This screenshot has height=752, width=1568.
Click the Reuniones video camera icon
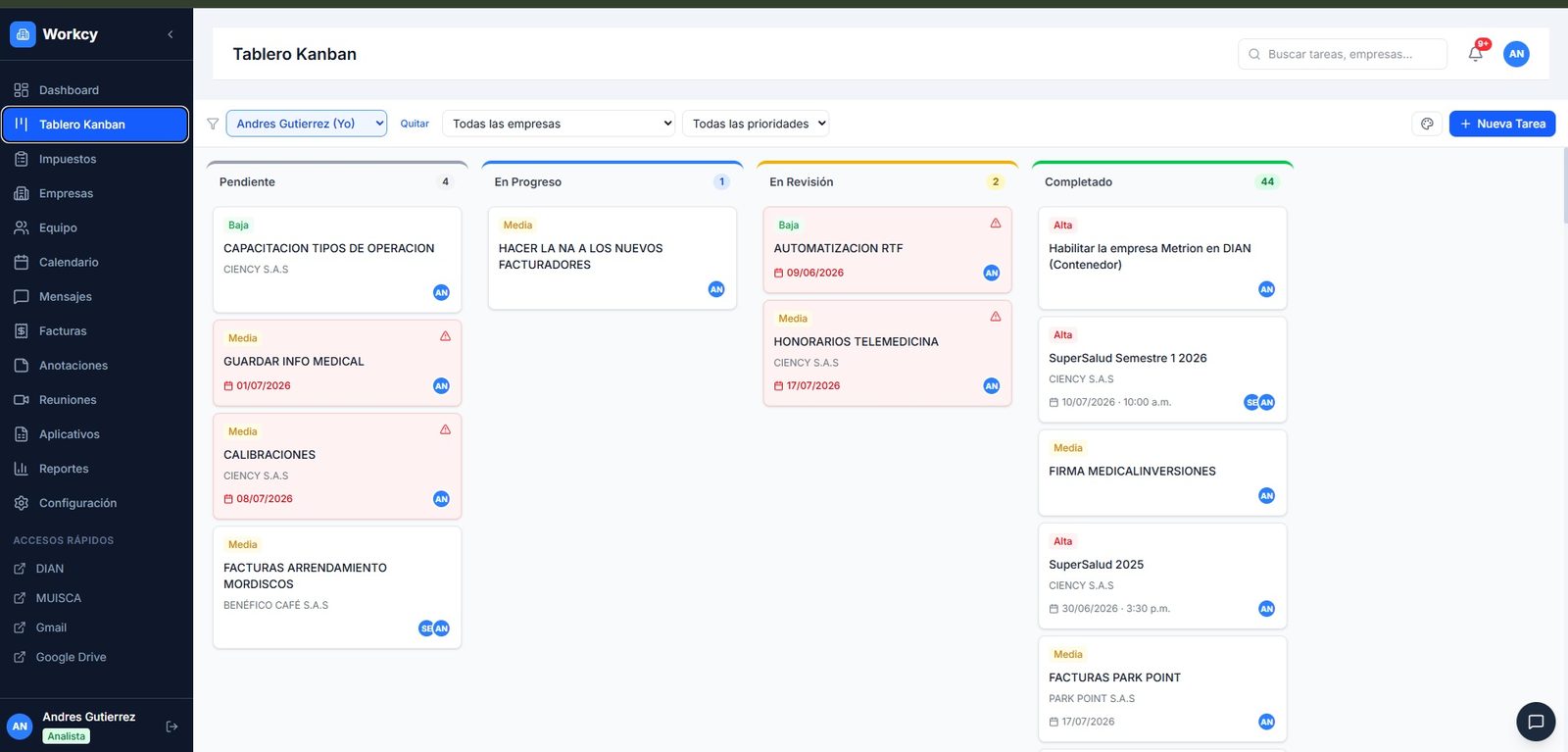click(22, 400)
